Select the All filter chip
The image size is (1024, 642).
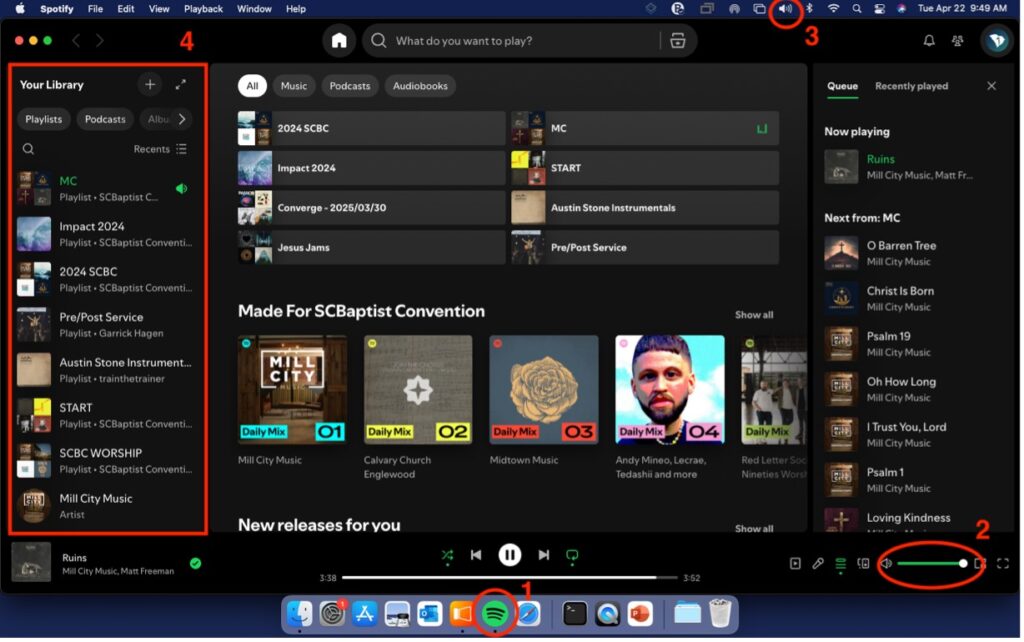click(x=252, y=86)
